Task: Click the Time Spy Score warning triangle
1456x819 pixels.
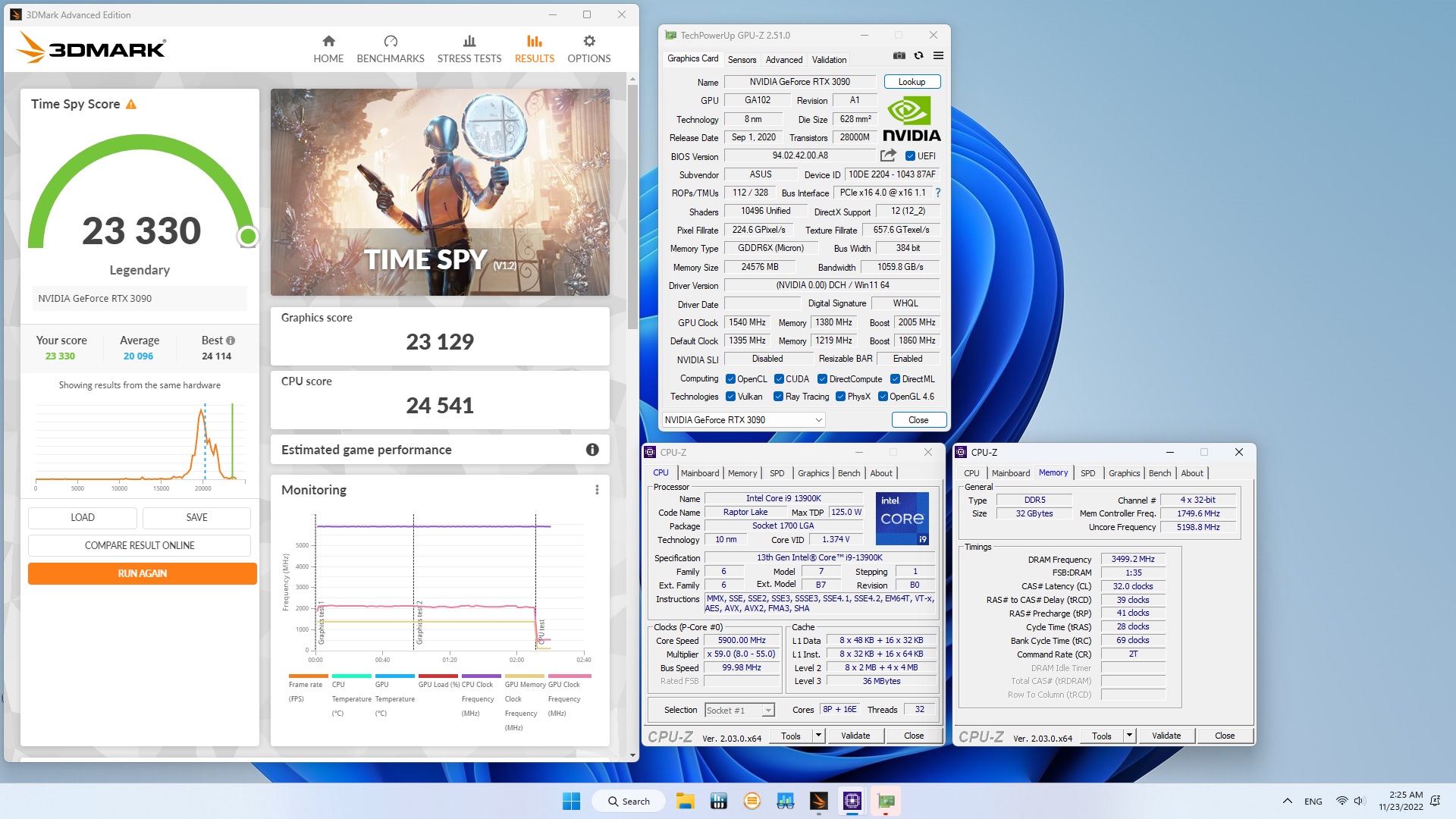Action: (x=131, y=105)
